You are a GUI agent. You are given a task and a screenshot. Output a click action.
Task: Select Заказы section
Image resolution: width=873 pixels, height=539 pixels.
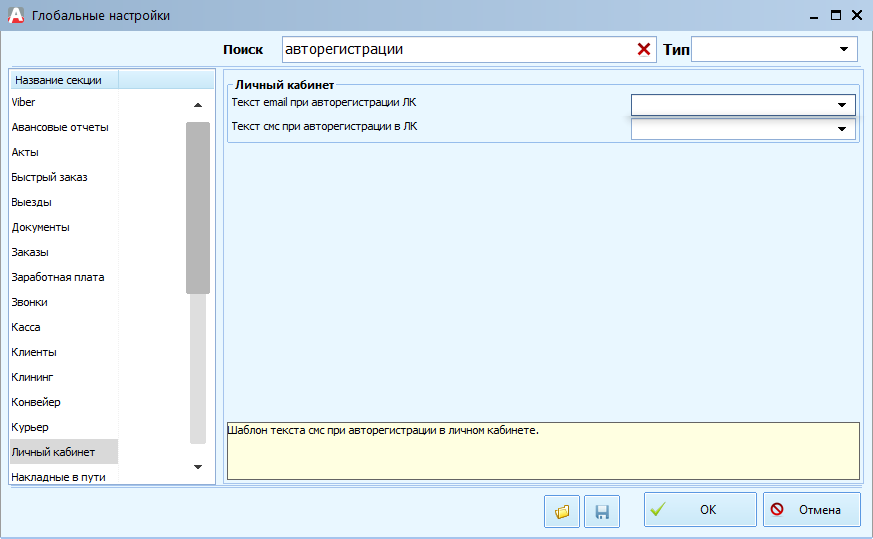(x=64, y=252)
